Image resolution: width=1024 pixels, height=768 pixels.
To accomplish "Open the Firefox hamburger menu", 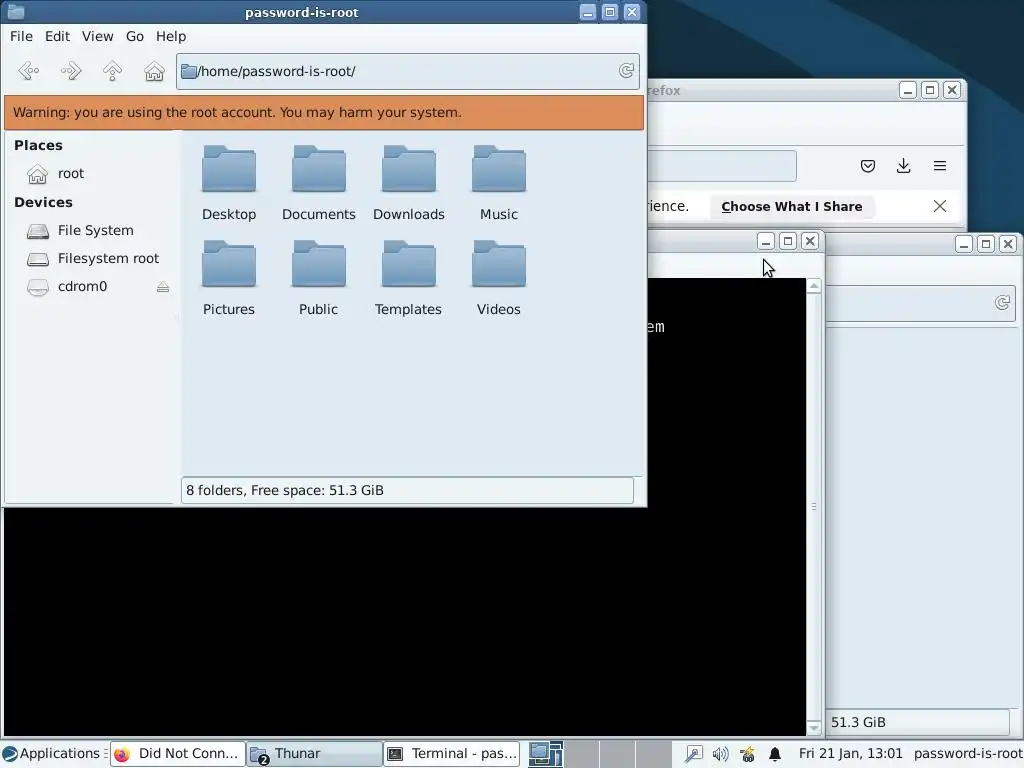I will [940, 166].
